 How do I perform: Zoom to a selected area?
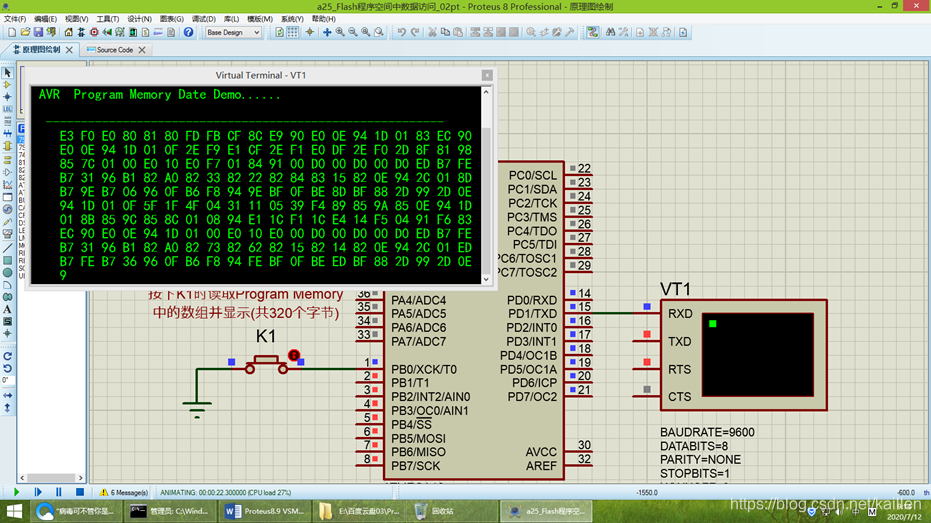pos(379,32)
